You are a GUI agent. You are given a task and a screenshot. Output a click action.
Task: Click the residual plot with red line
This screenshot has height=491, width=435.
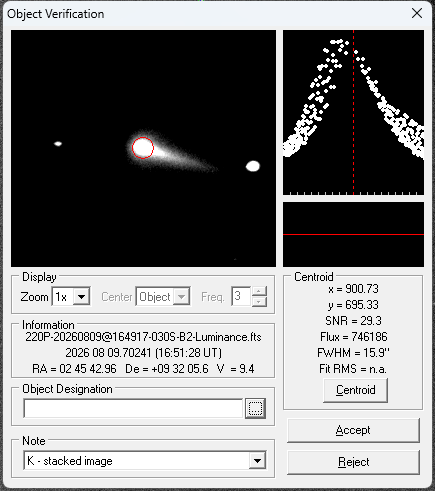(353, 234)
